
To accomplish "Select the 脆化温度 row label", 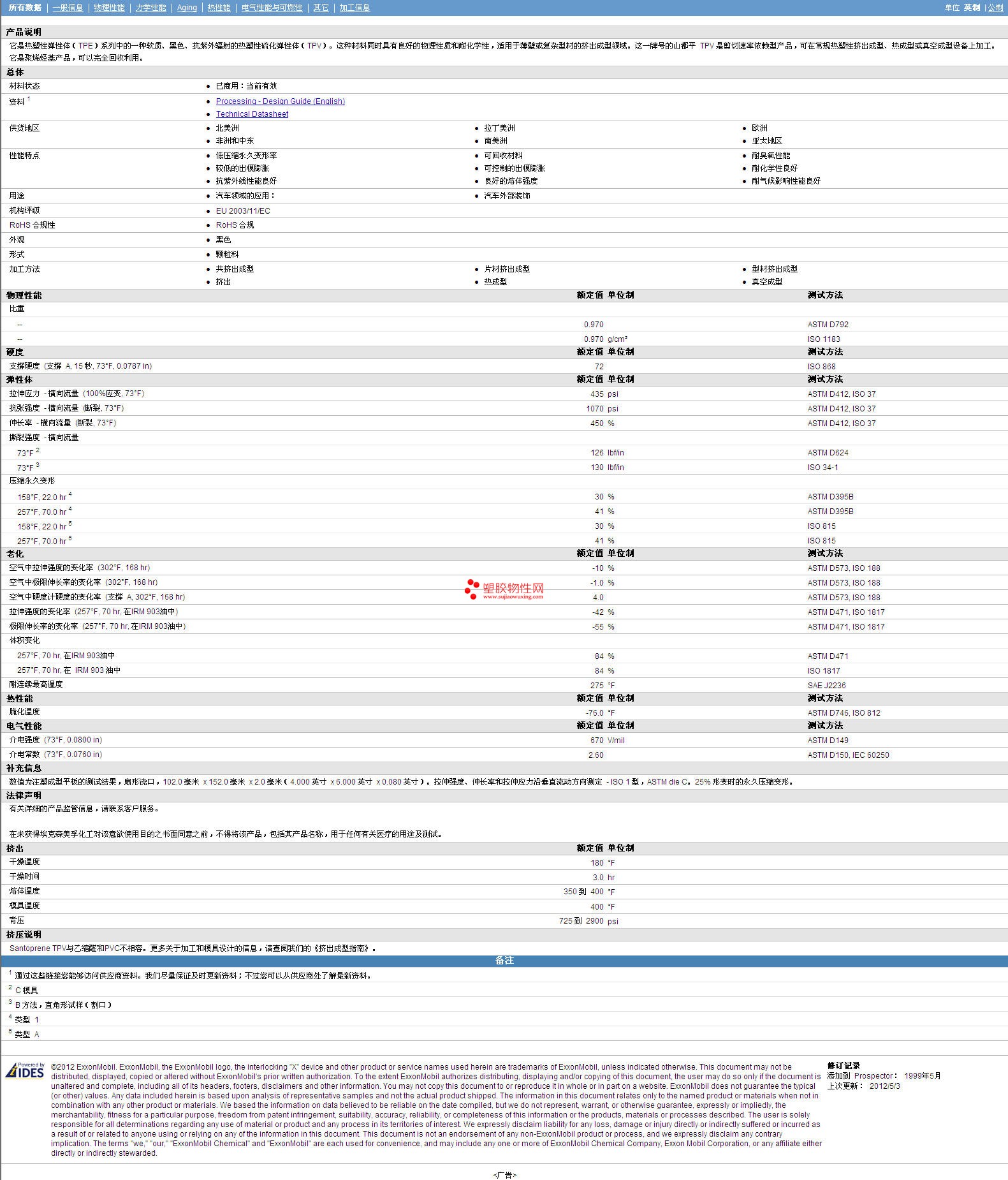I will click(x=24, y=712).
